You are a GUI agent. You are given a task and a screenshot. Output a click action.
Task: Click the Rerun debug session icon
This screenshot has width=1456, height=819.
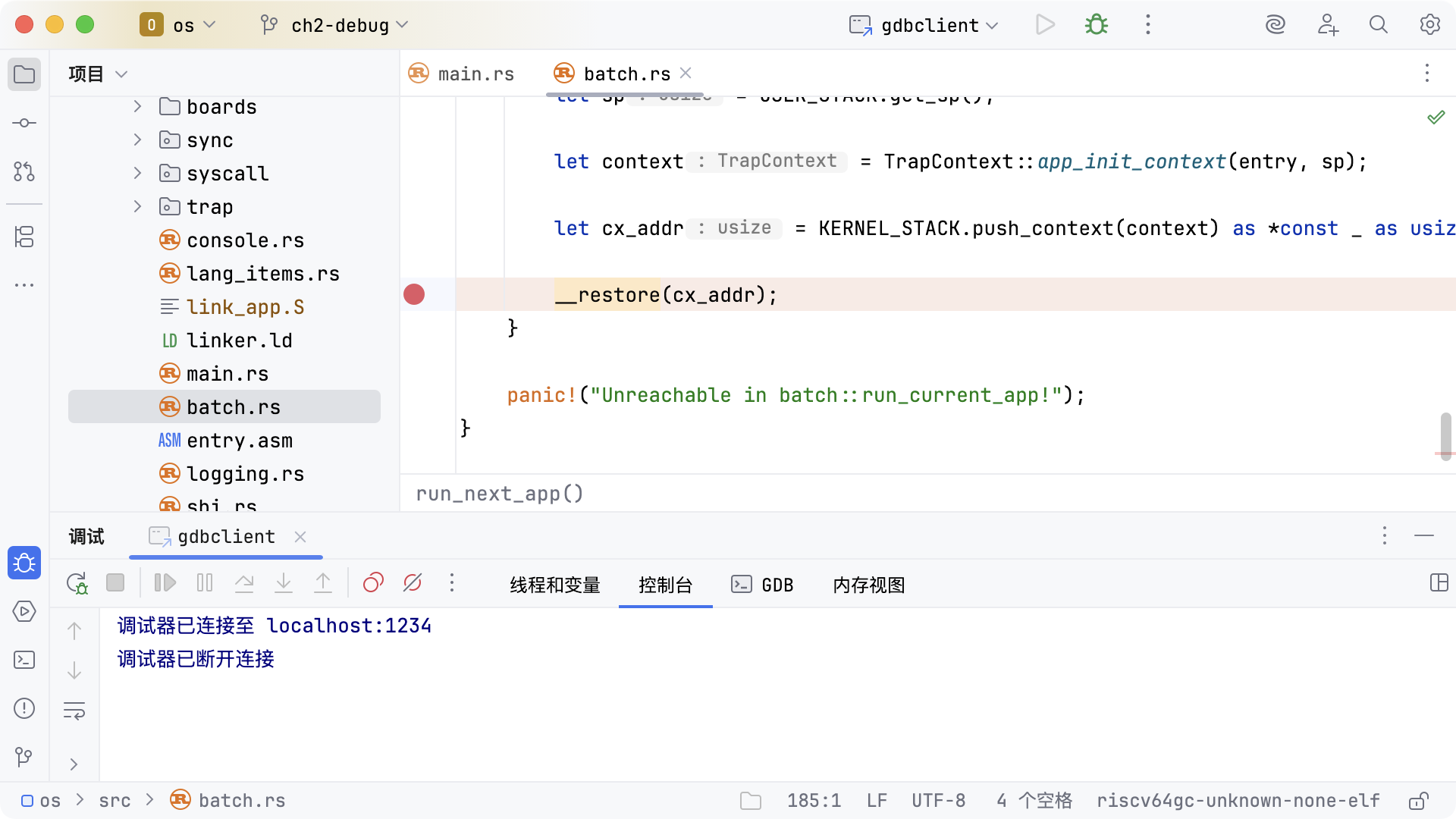pyautogui.click(x=77, y=583)
